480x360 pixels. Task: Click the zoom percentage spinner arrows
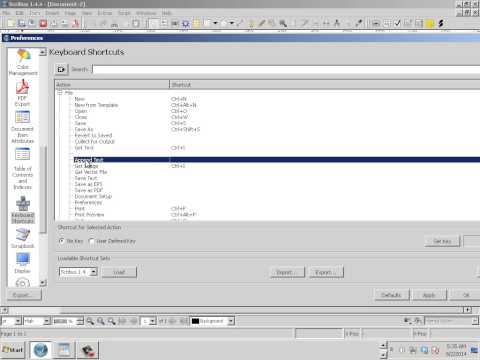click(80, 321)
